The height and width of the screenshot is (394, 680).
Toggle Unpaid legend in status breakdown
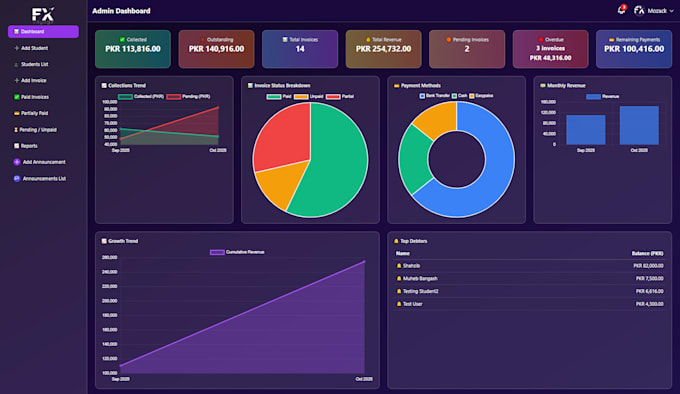click(x=308, y=97)
